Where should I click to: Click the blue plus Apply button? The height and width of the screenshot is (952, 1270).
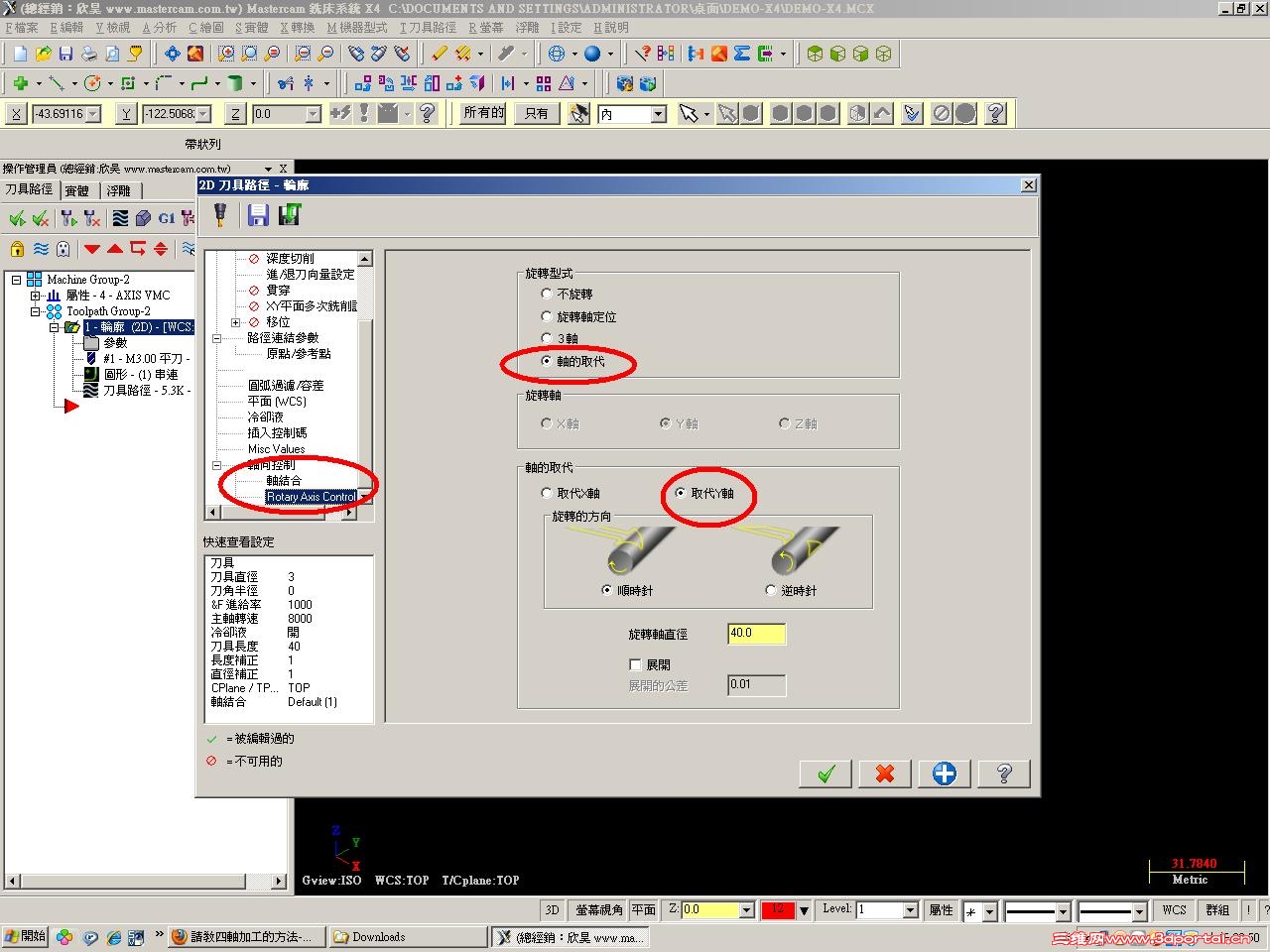click(945, 773)
